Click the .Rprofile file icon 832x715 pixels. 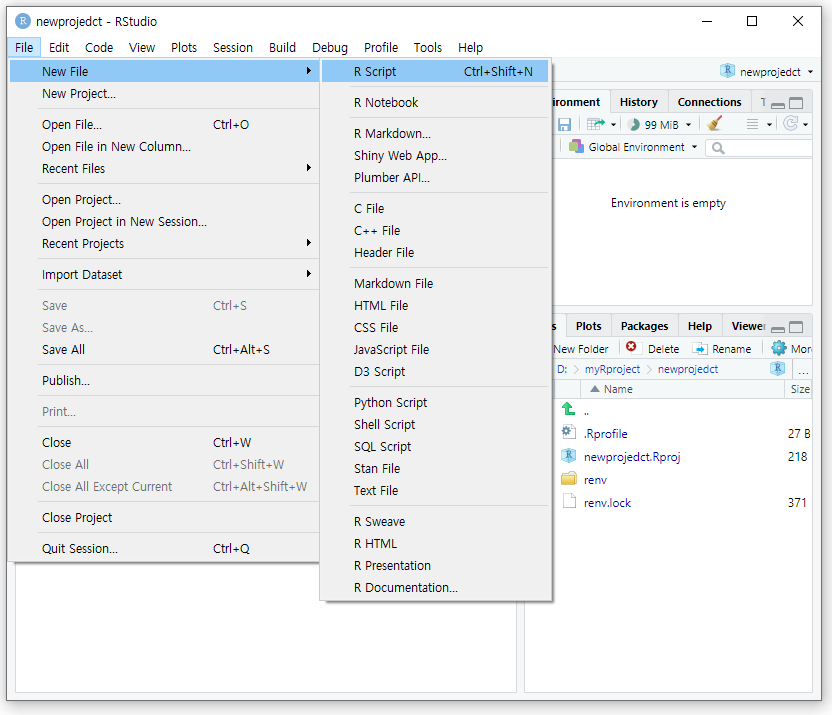[x=569, y=432]
